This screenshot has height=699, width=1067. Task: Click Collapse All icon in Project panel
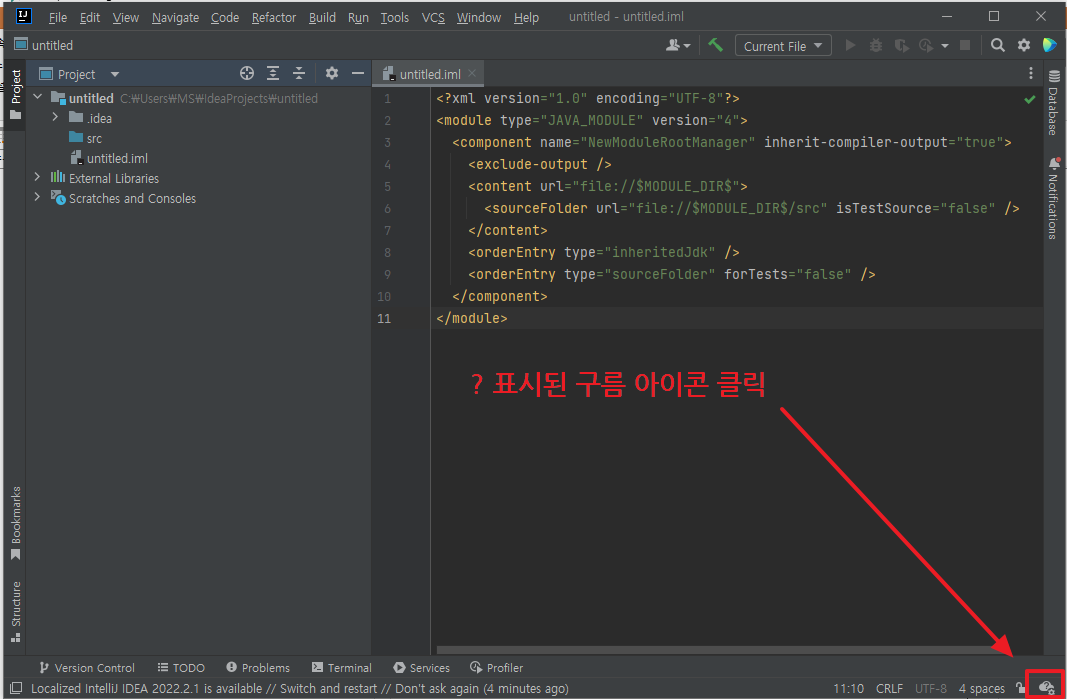pos(299,74)
